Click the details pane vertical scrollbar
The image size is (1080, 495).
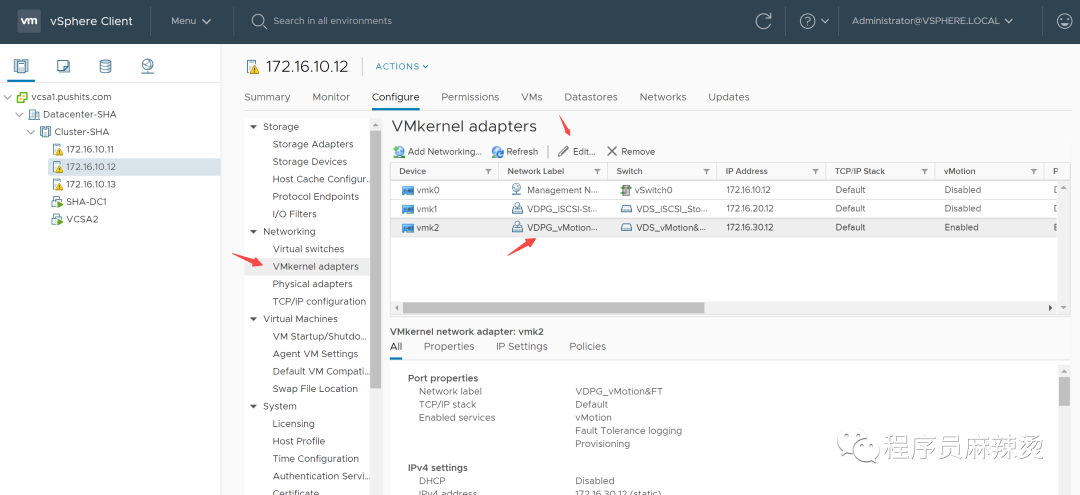click(x=1064, y=391)
